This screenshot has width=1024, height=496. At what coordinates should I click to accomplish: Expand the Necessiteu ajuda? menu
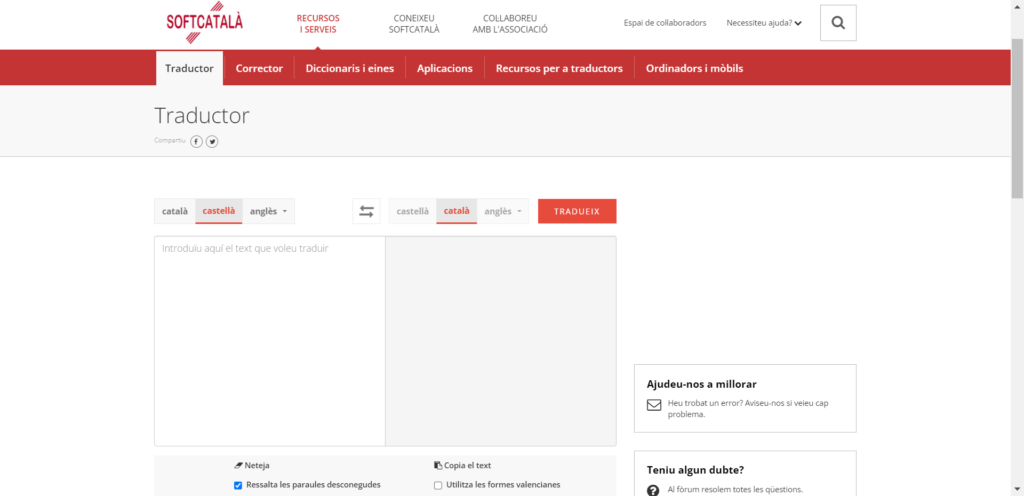764,23
